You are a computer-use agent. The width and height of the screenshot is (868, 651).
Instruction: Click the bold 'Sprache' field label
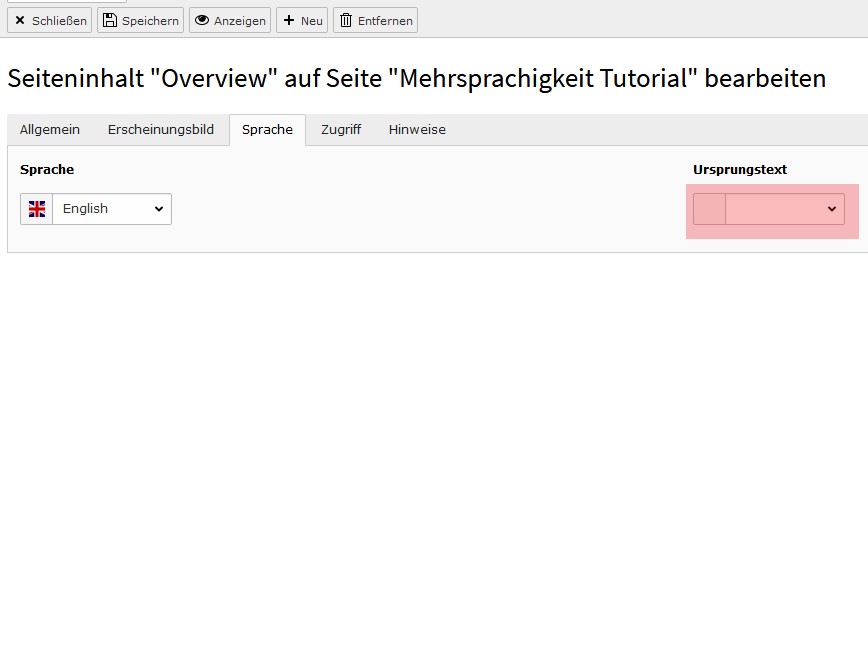(47, 170)
